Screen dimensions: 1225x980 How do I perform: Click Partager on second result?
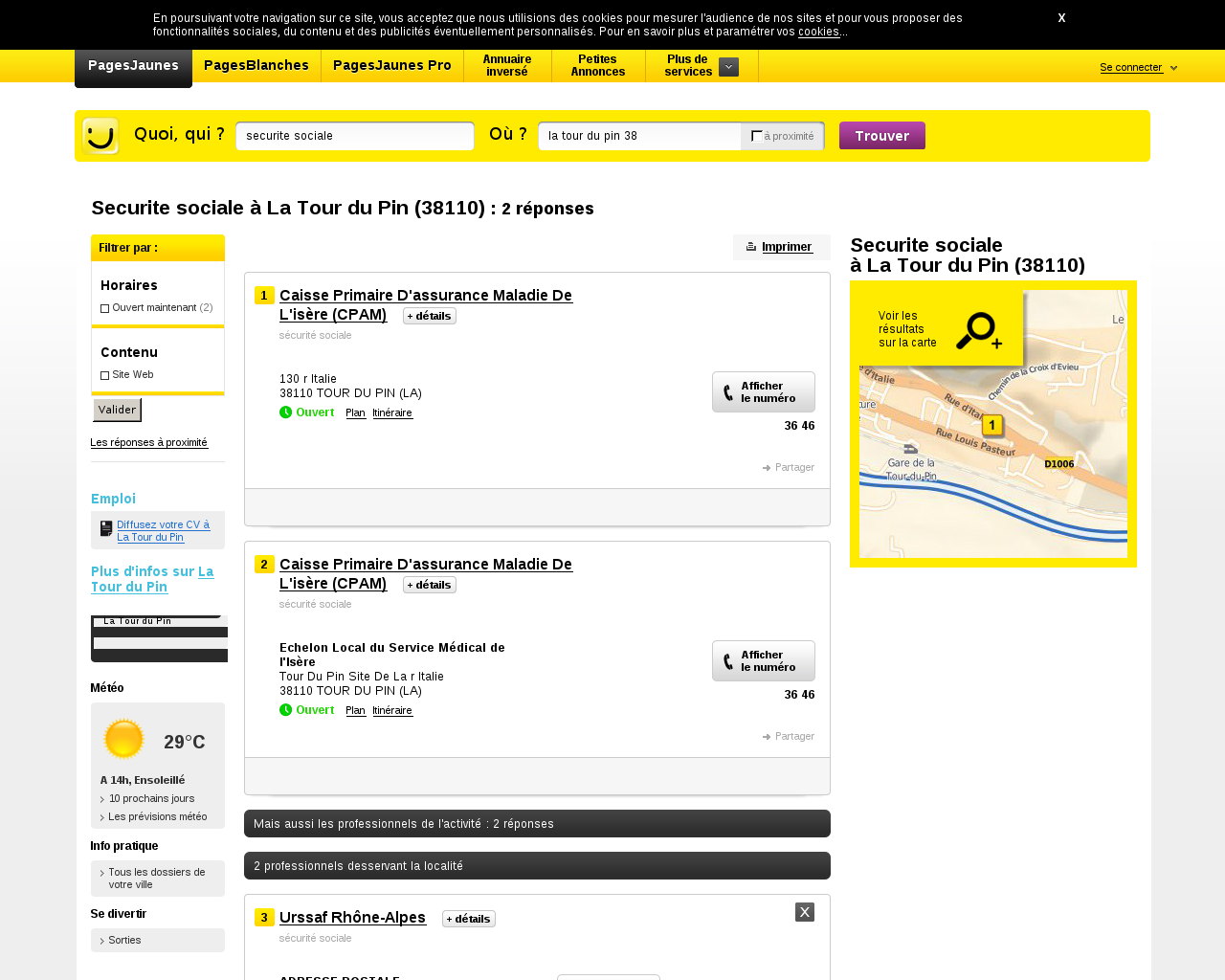794,737
